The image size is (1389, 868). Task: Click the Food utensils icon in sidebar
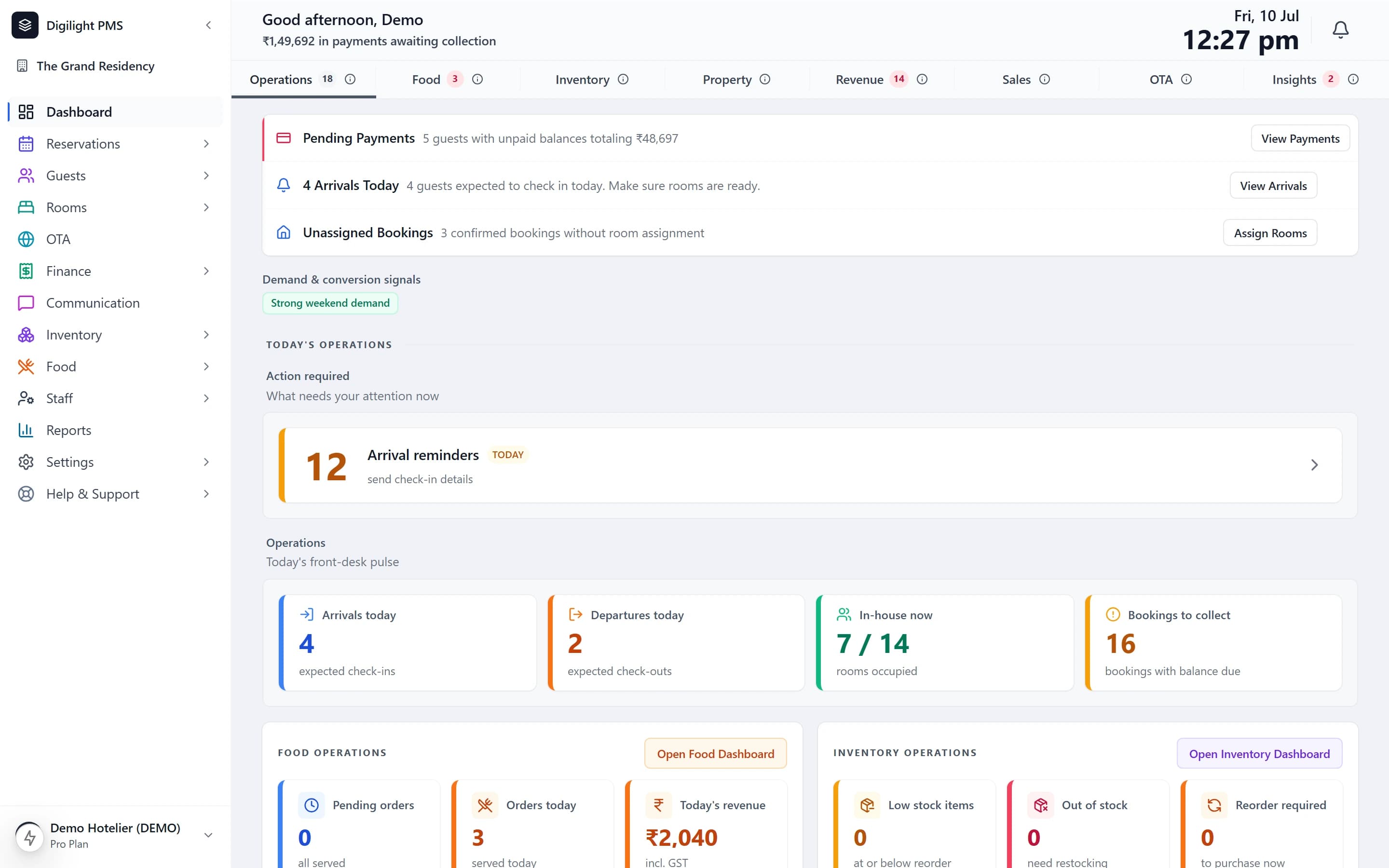click(x=26, y=366)
